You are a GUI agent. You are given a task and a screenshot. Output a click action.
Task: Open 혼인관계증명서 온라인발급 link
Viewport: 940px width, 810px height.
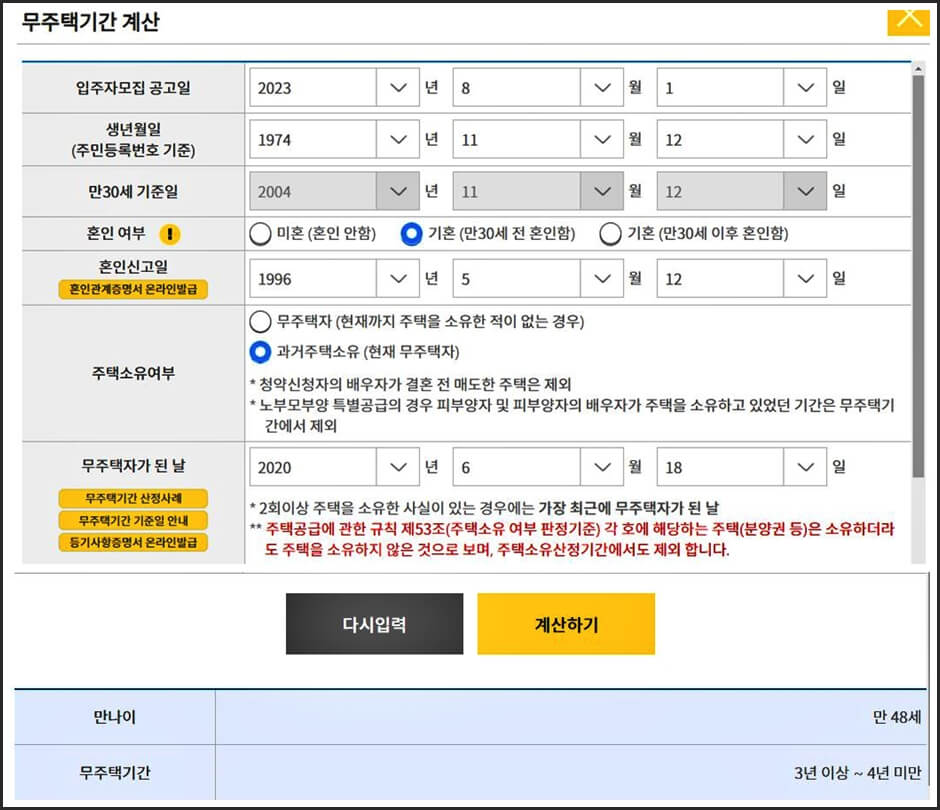[135, 291]
